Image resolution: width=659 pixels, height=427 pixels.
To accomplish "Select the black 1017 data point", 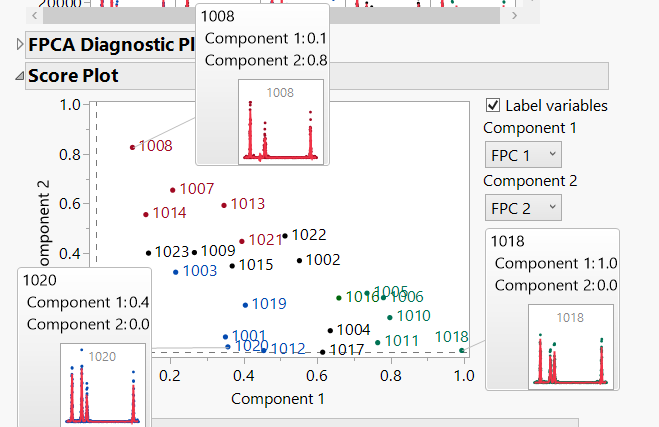I will [322, 351].
